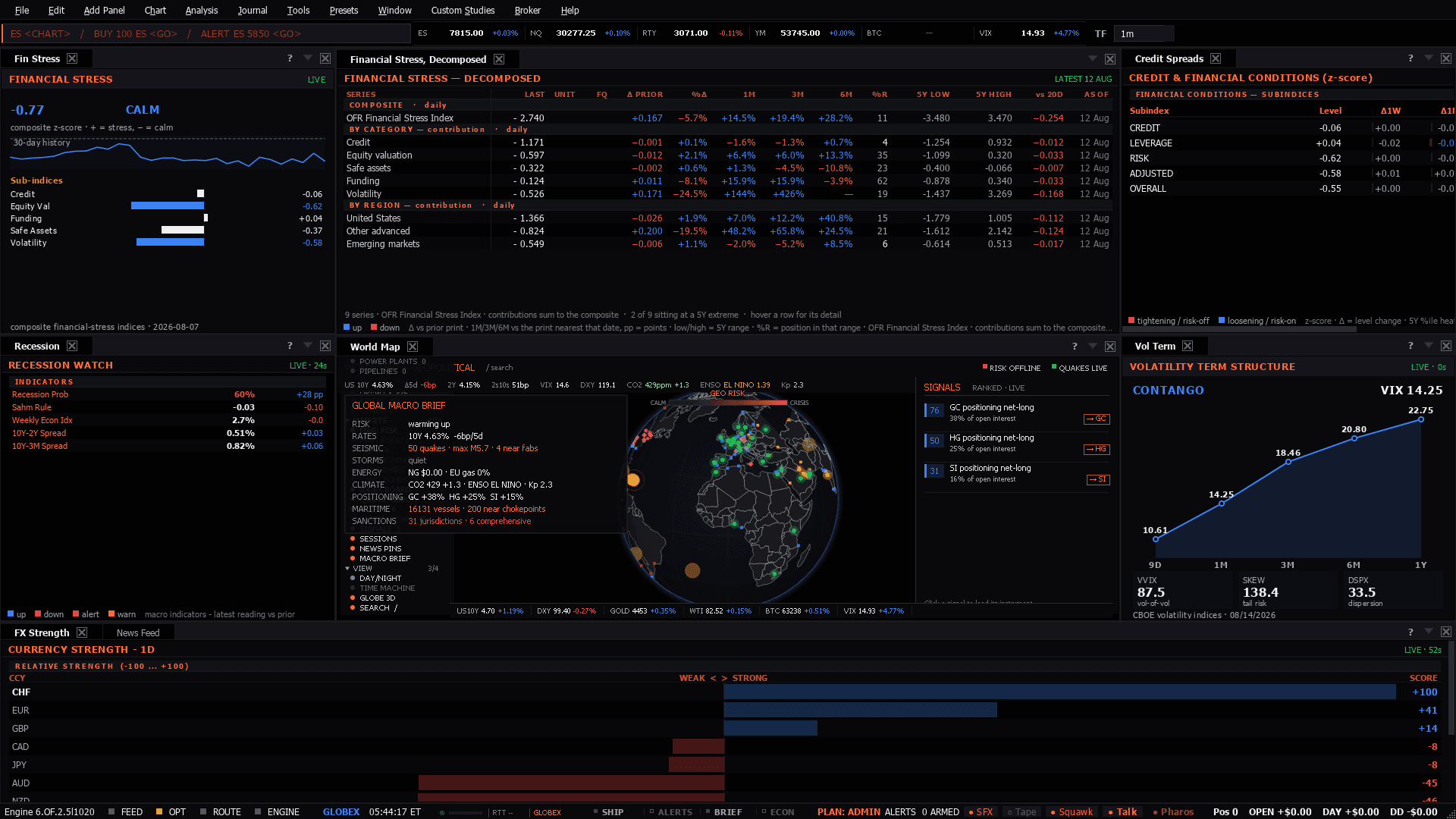This screenshot has height=819, width=1456.
Task: Click the TF timeframe field showing 1m
Action: (1144, 33)
